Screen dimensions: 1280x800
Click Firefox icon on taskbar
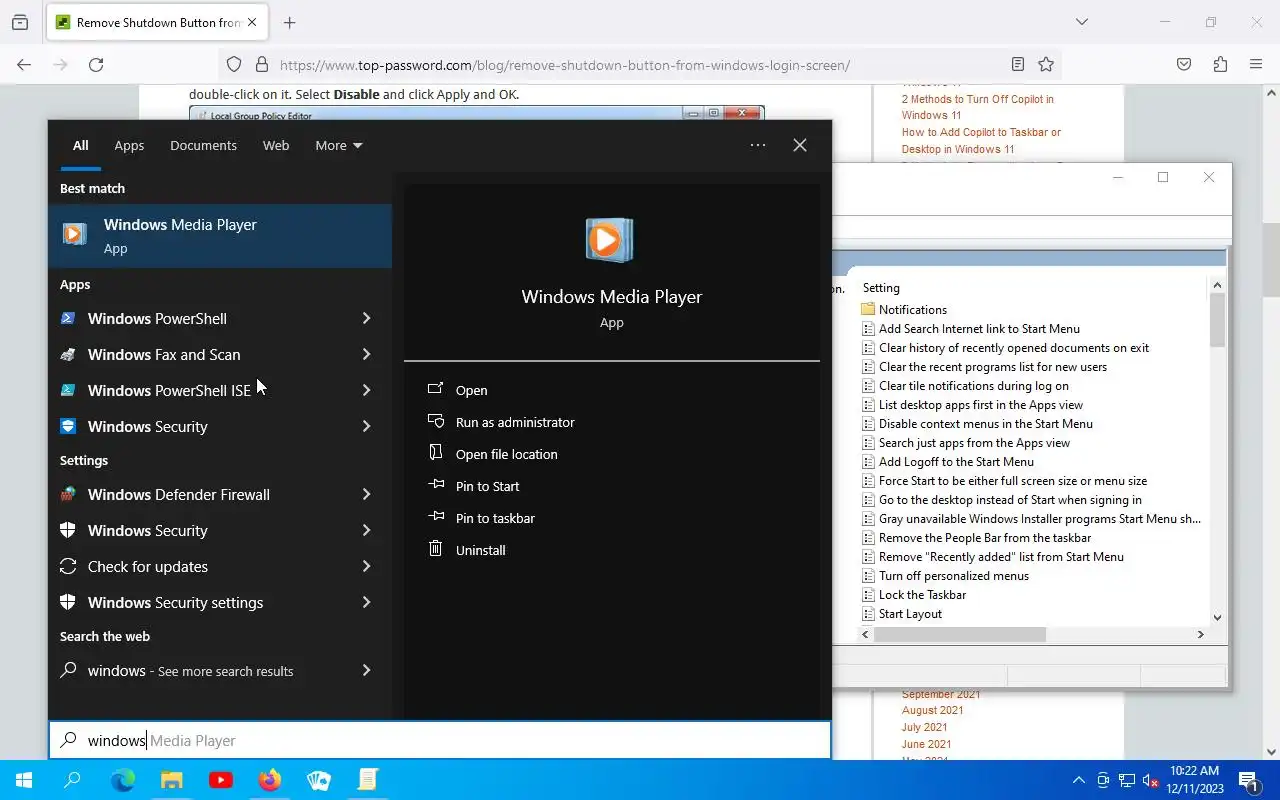click(x=270, y=780)
